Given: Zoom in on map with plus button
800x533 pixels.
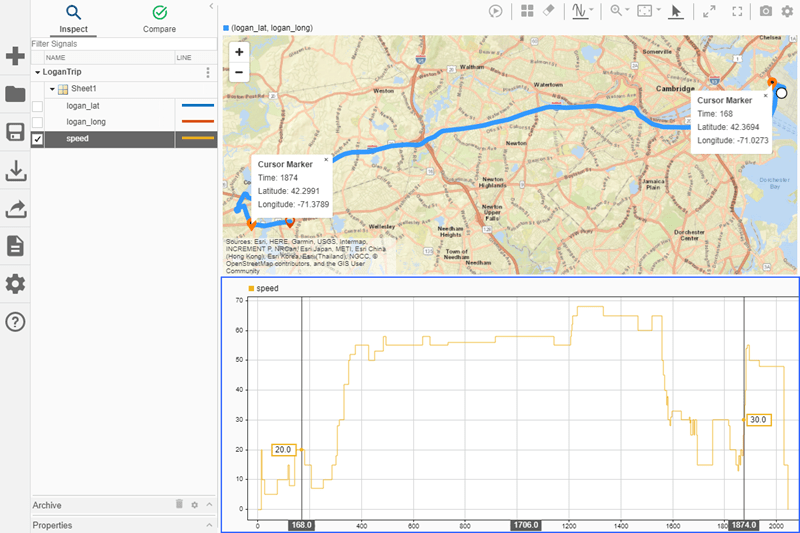Looking at the screenshot, I should [239, 52].
